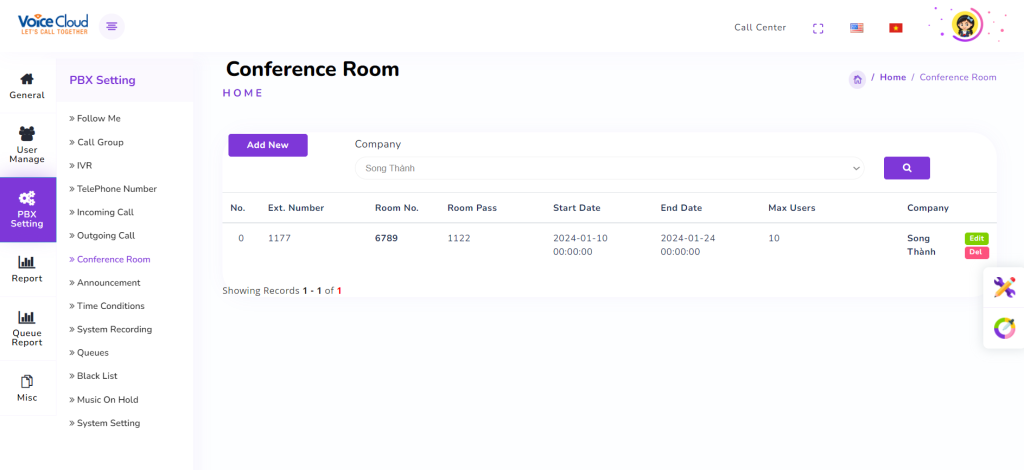Go to Time Conditions menu item
The height and width of the screenshot is (470, 1024).
(x=110, y=306)
